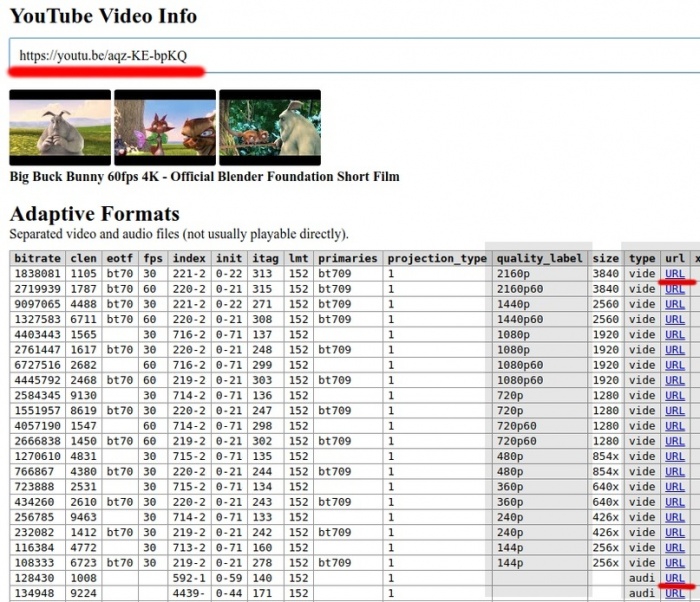Screen dimensions: 700x602
Task: Select clen cell 9130
Action: (x=83, y=395)
